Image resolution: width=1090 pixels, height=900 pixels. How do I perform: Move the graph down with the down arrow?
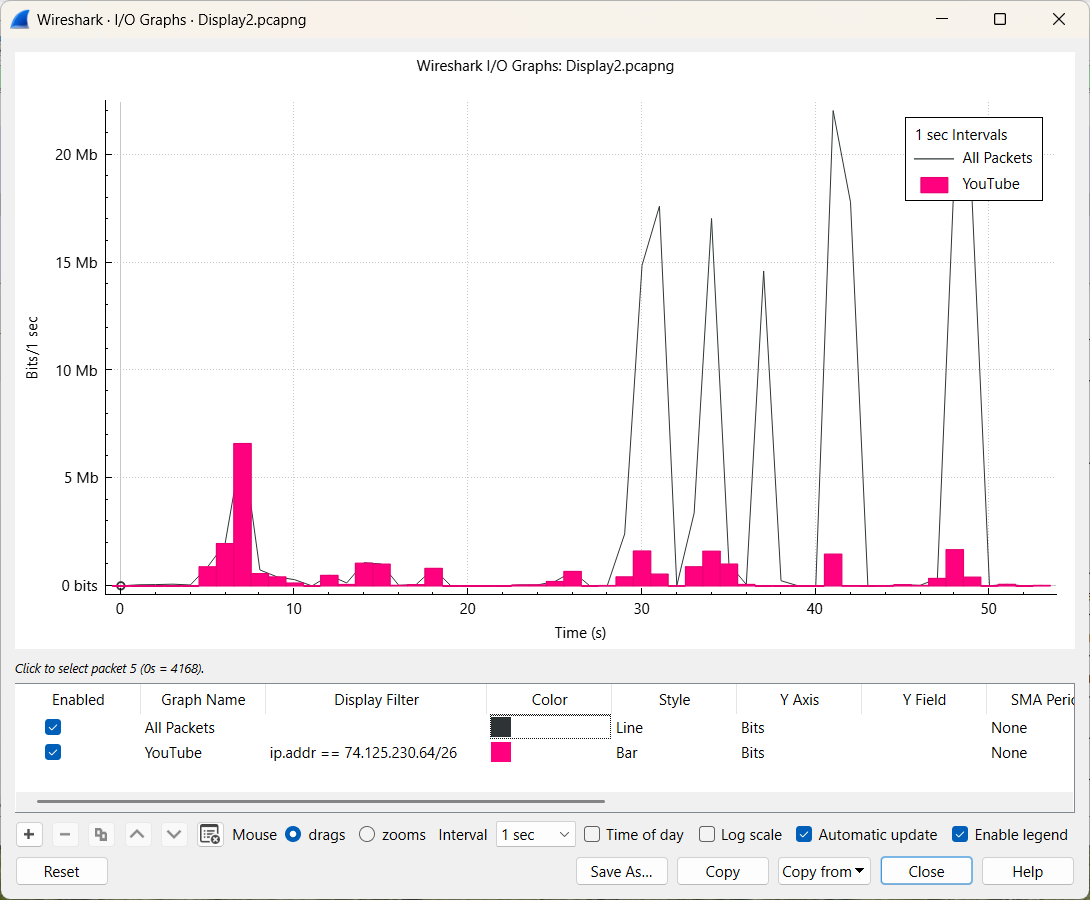pos(174,835)
